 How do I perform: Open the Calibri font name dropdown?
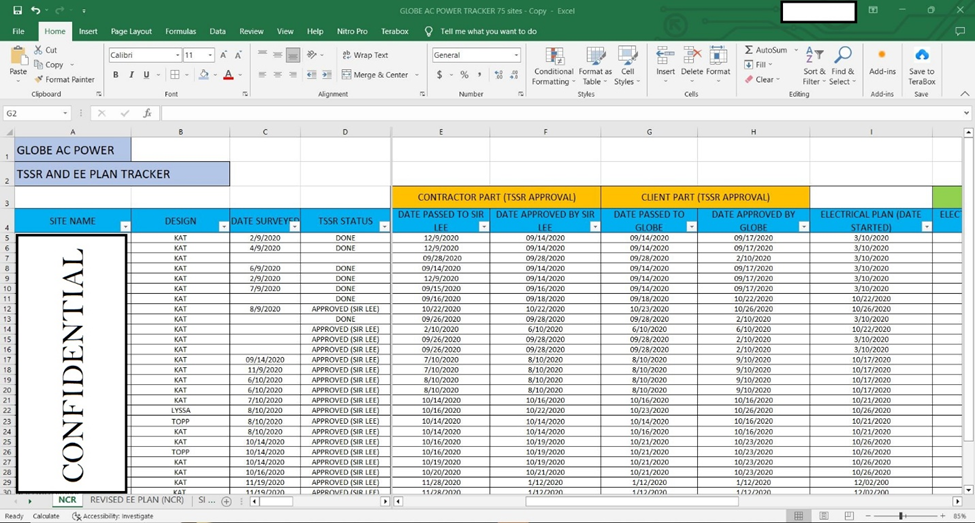click(x=178, y=55)
